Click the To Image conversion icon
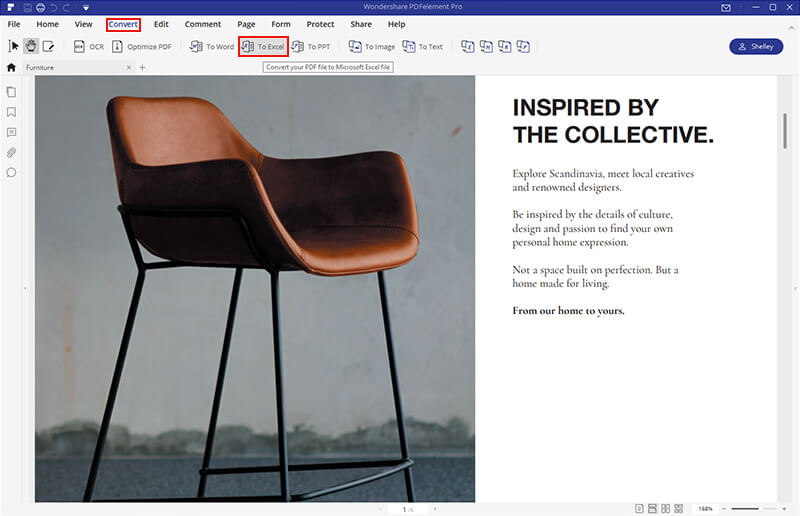Viewport: 800px width, 516px height. coord(371,47)
